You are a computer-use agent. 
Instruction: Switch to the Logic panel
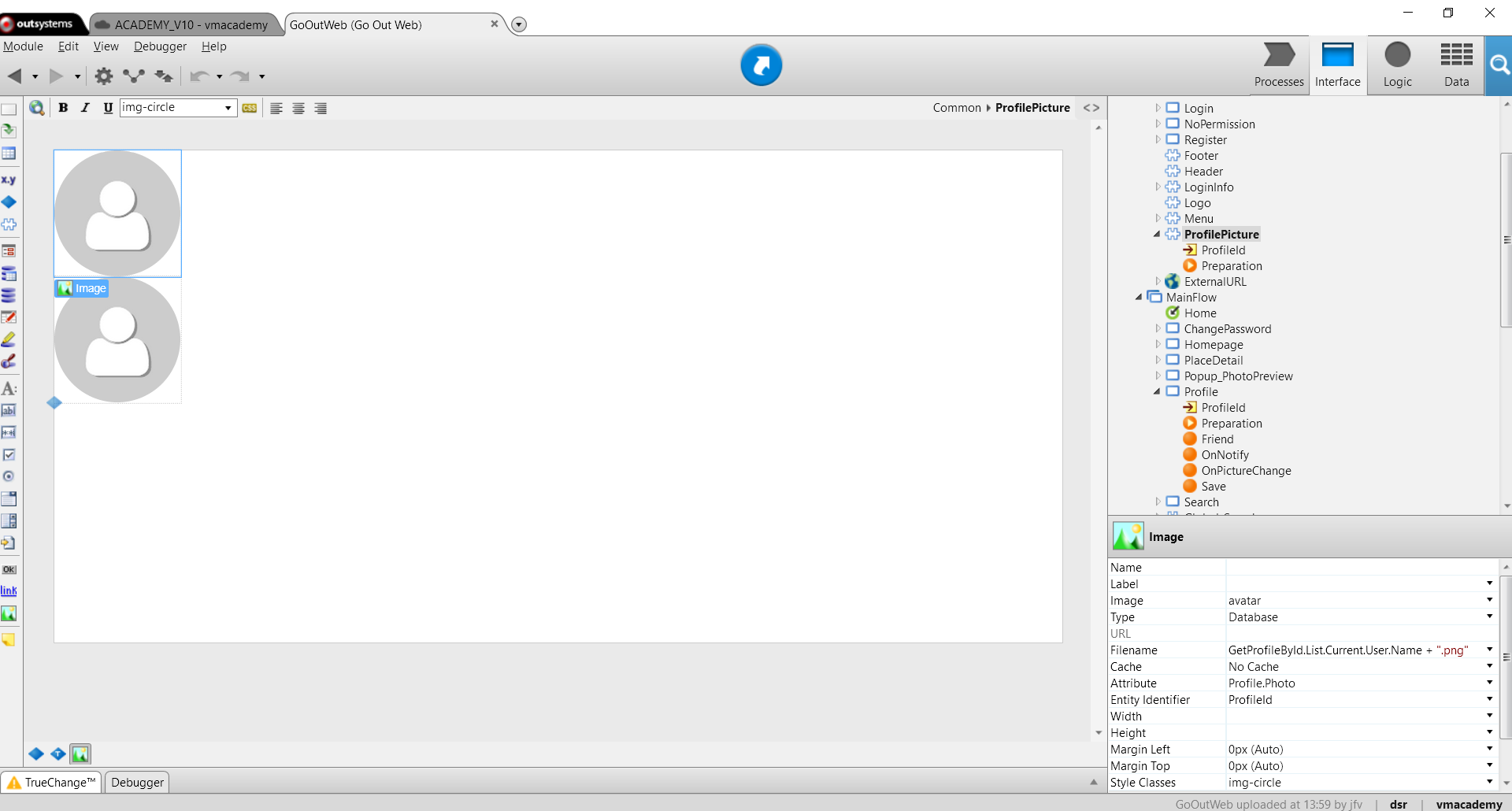(x=1397, y=65)
